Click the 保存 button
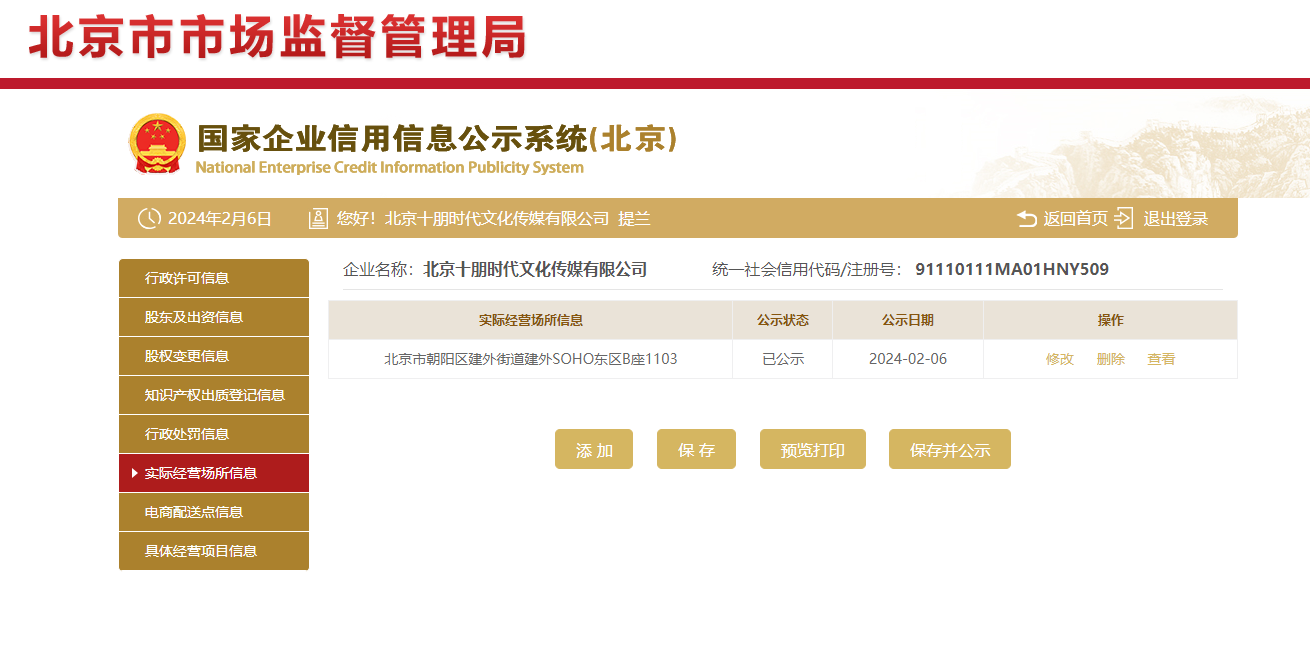 pyautogui.click(x=696, y=449)
